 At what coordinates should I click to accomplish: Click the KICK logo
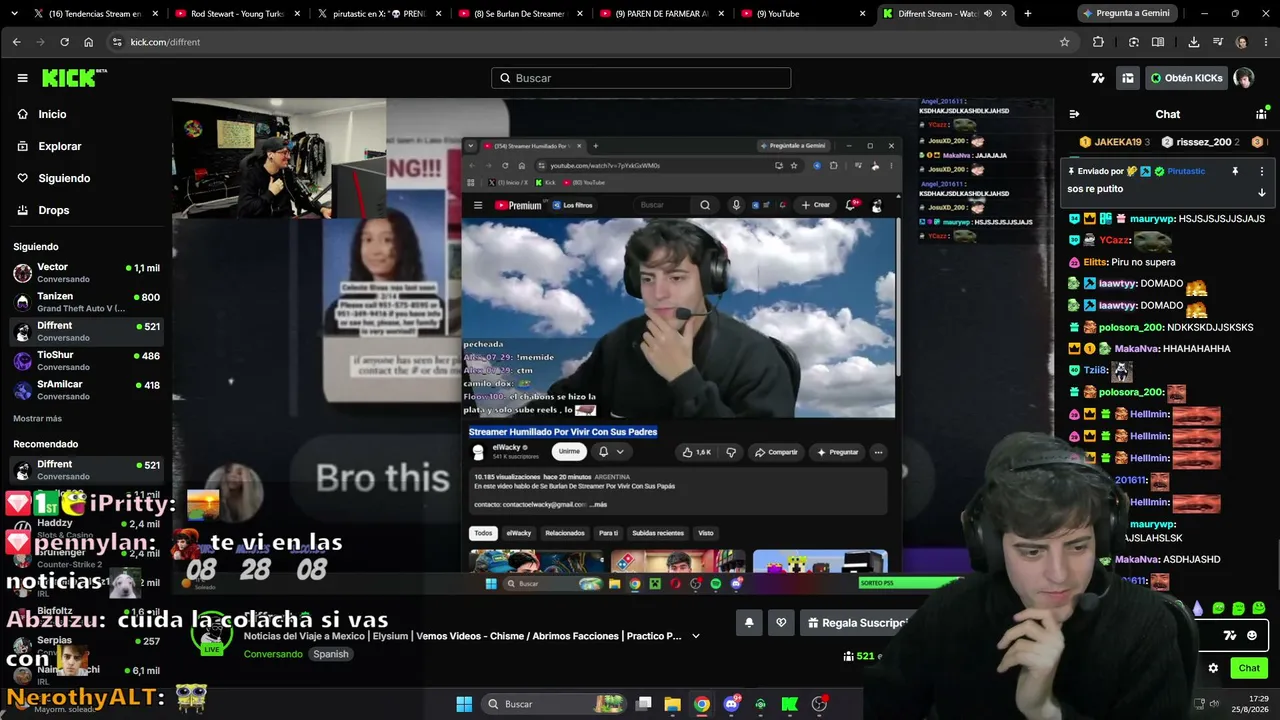click(x=74, y=78)
